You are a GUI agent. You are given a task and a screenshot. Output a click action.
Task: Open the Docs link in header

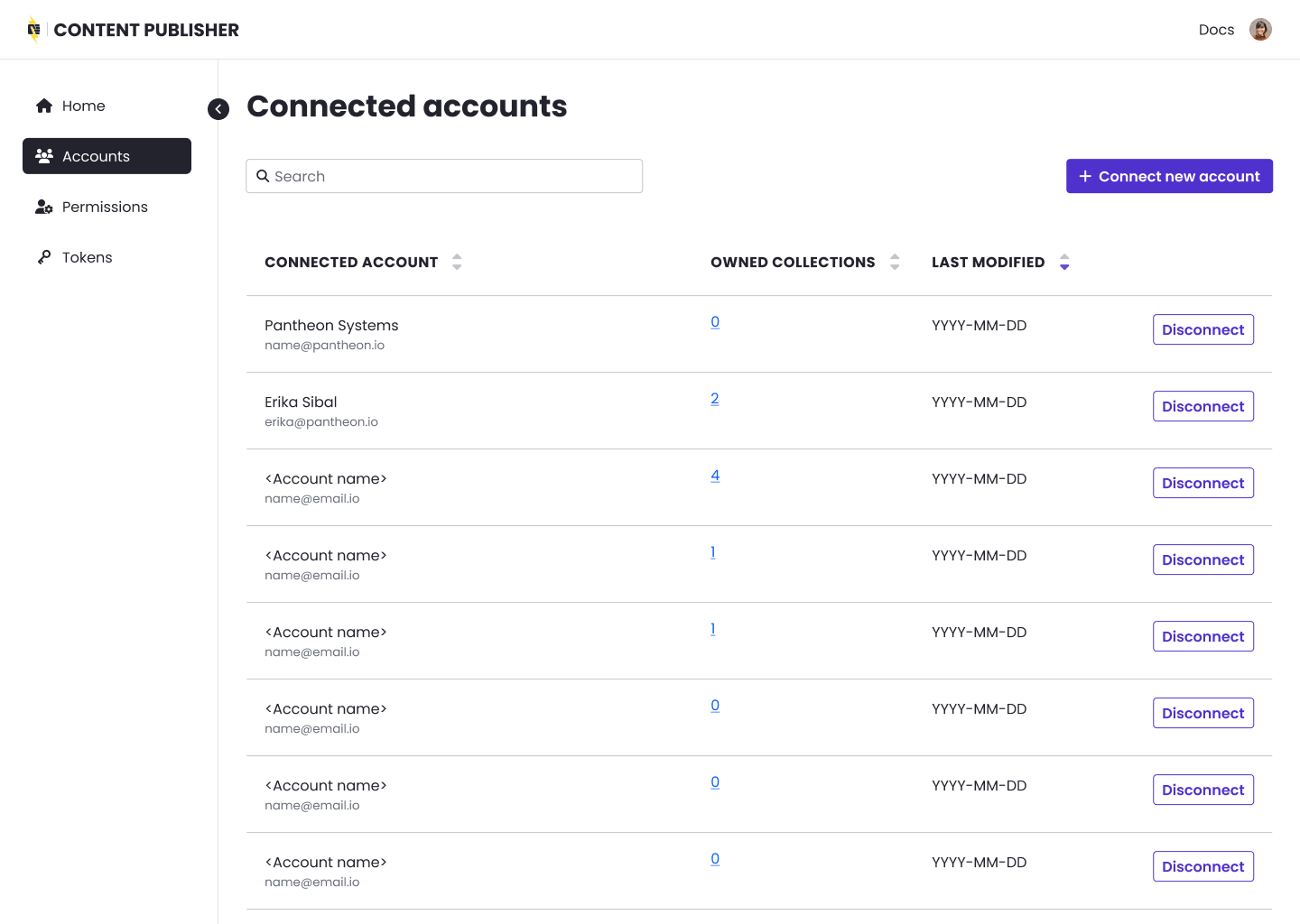1216,30
